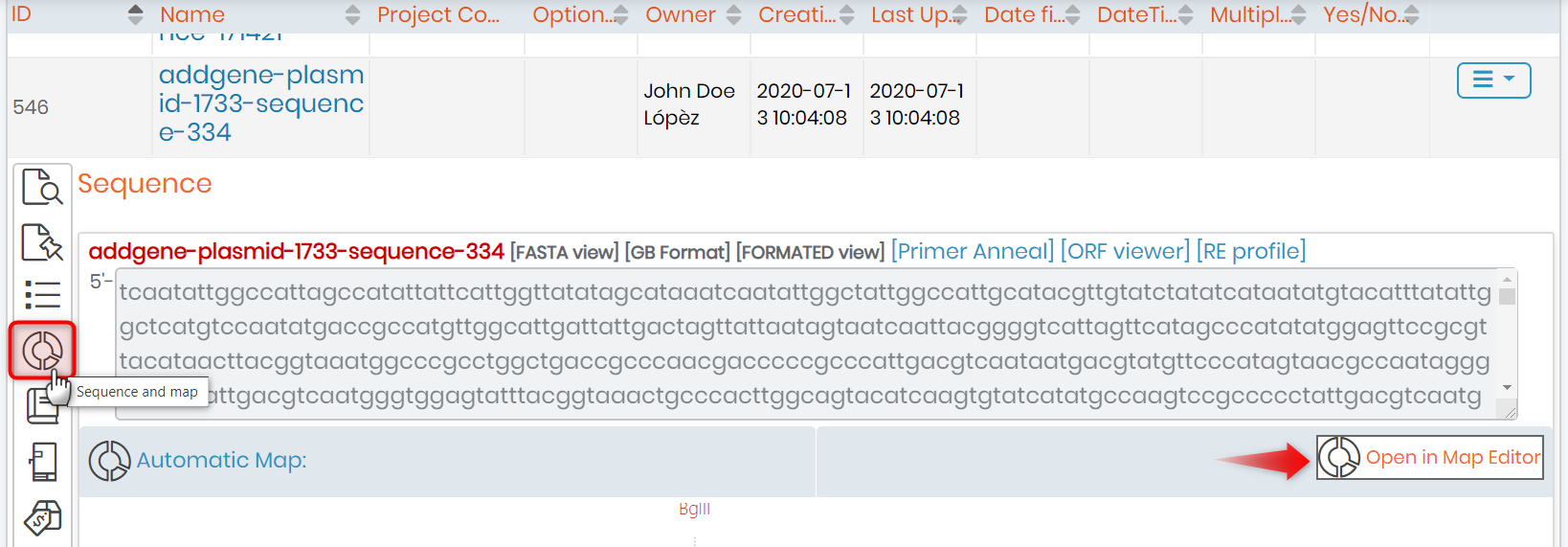This screenshot has width=1568, height=547.
Task: Click the price tag box sidebar icon
Action: click(x=43, y=518)
